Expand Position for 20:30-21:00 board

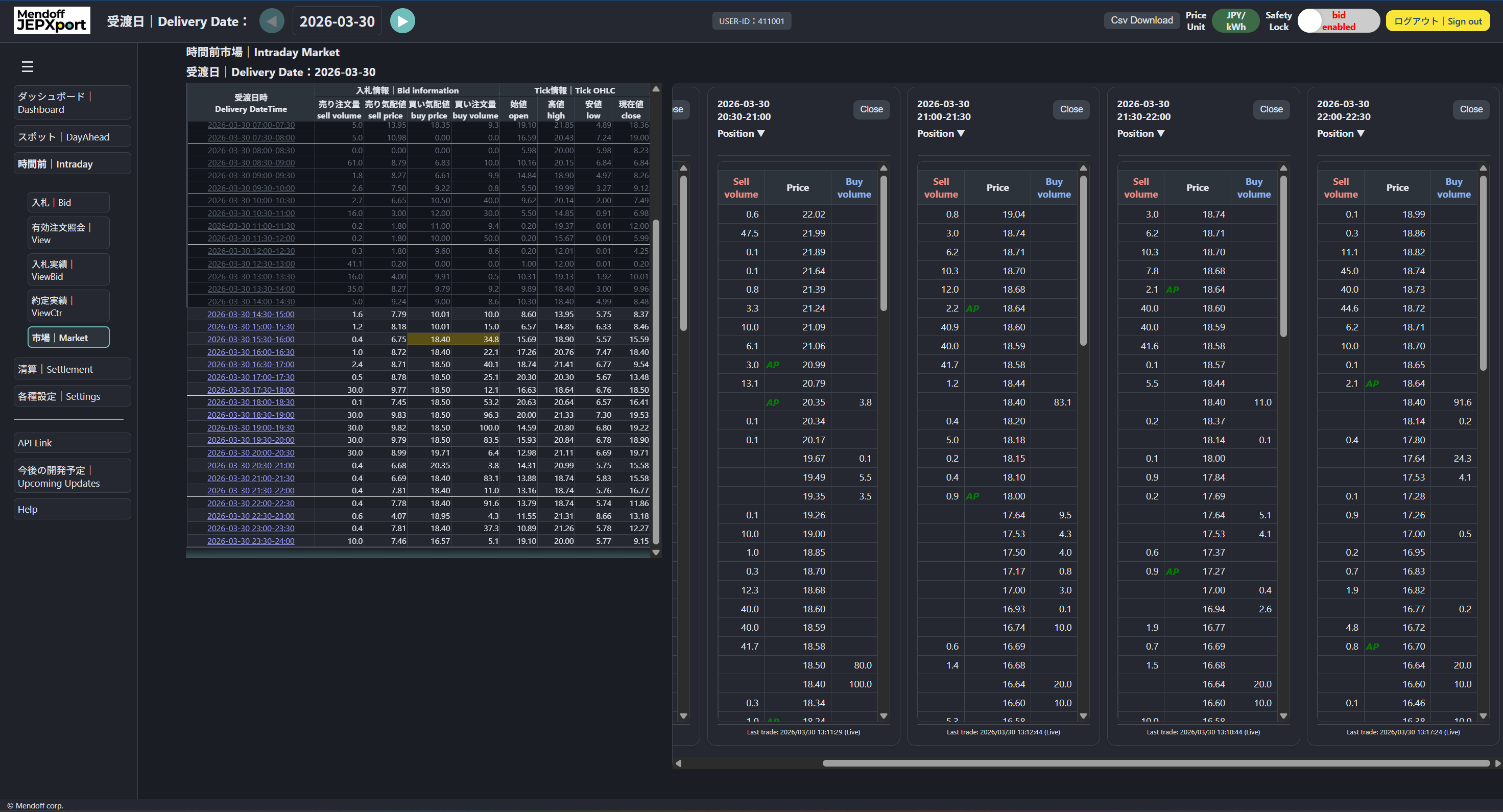[741, 134]
